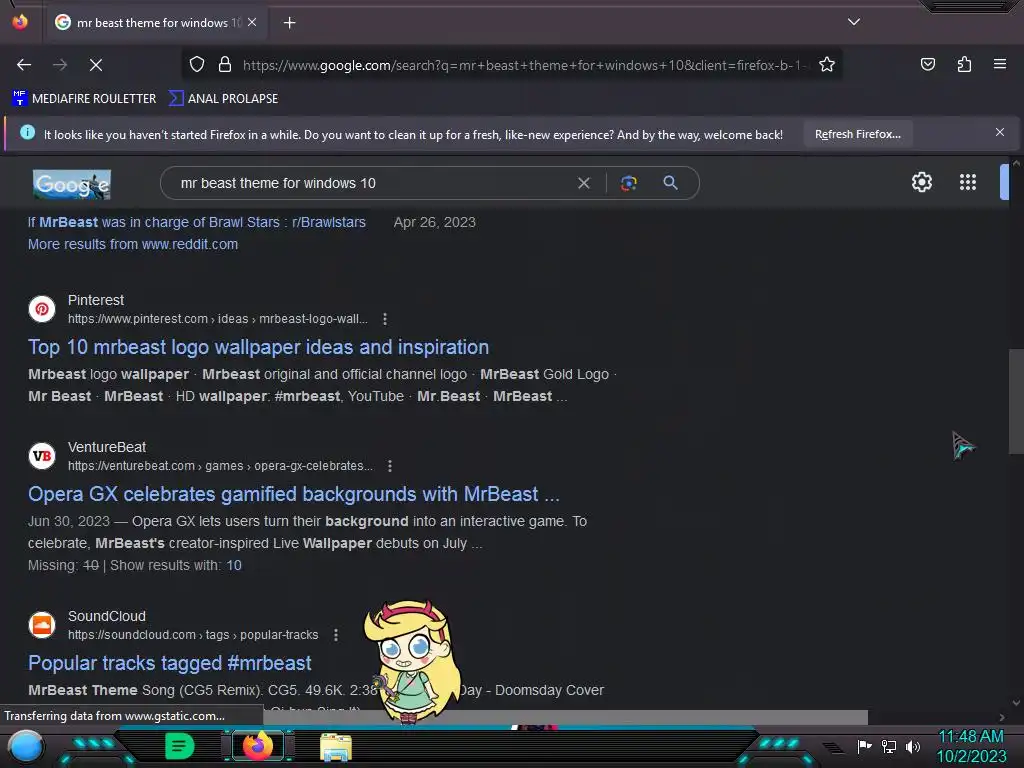Close the mr beast search tab
This screenshot has width=1024, height=768.
click(x=252, y=22)
